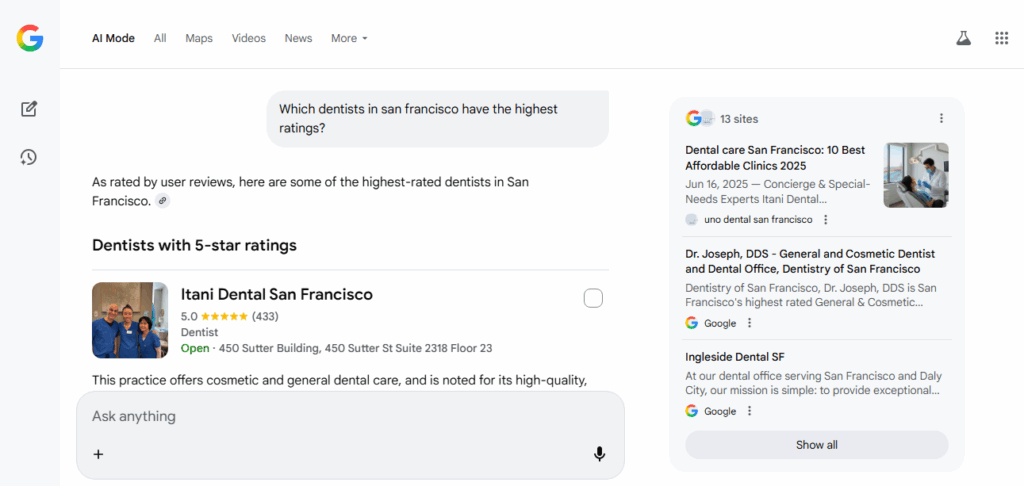The height and width of the screenshot is (486, 1024).
Task: Switch to the Maps tab
Action: click(x=199, y=38)
